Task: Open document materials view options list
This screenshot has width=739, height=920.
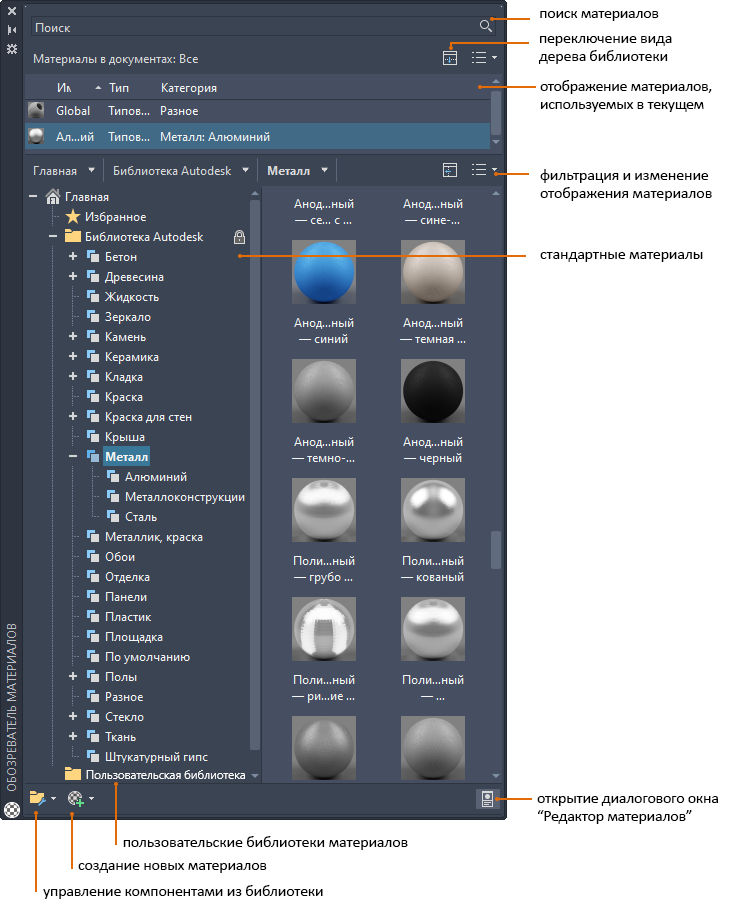Action: [484, 58]
